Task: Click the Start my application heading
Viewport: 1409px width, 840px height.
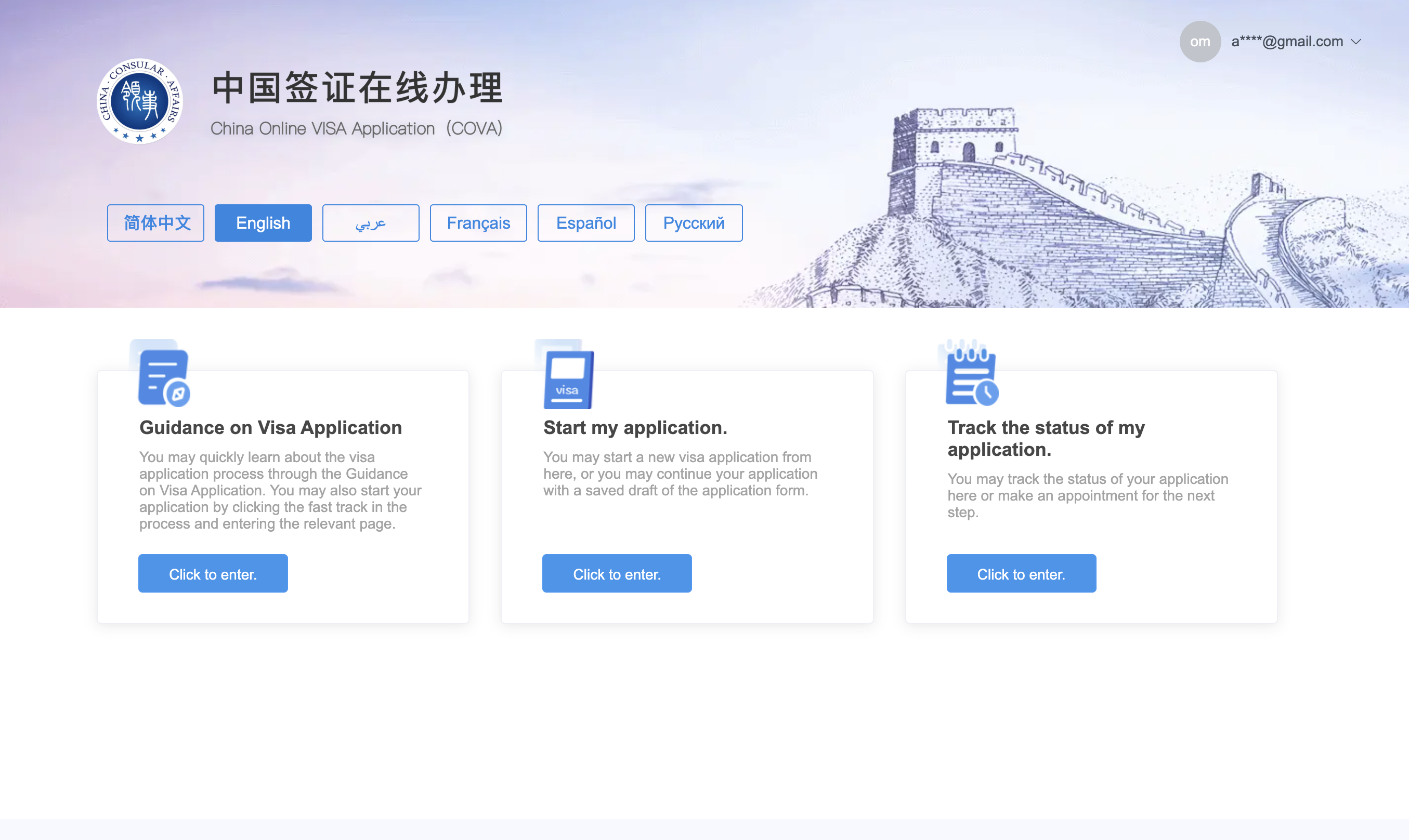Action: point(635,427)
